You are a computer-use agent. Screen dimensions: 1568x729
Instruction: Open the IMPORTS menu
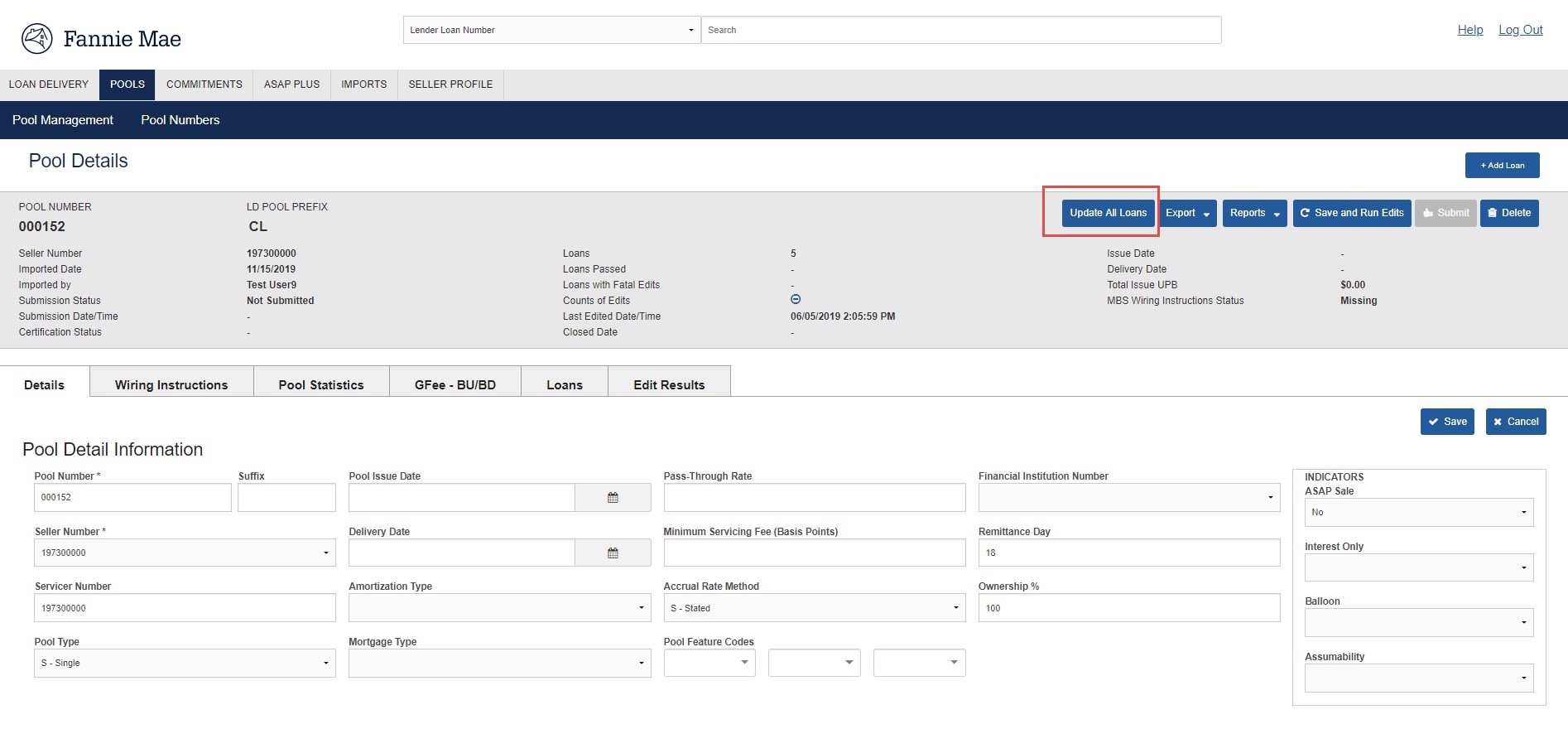tap(364, 84)
